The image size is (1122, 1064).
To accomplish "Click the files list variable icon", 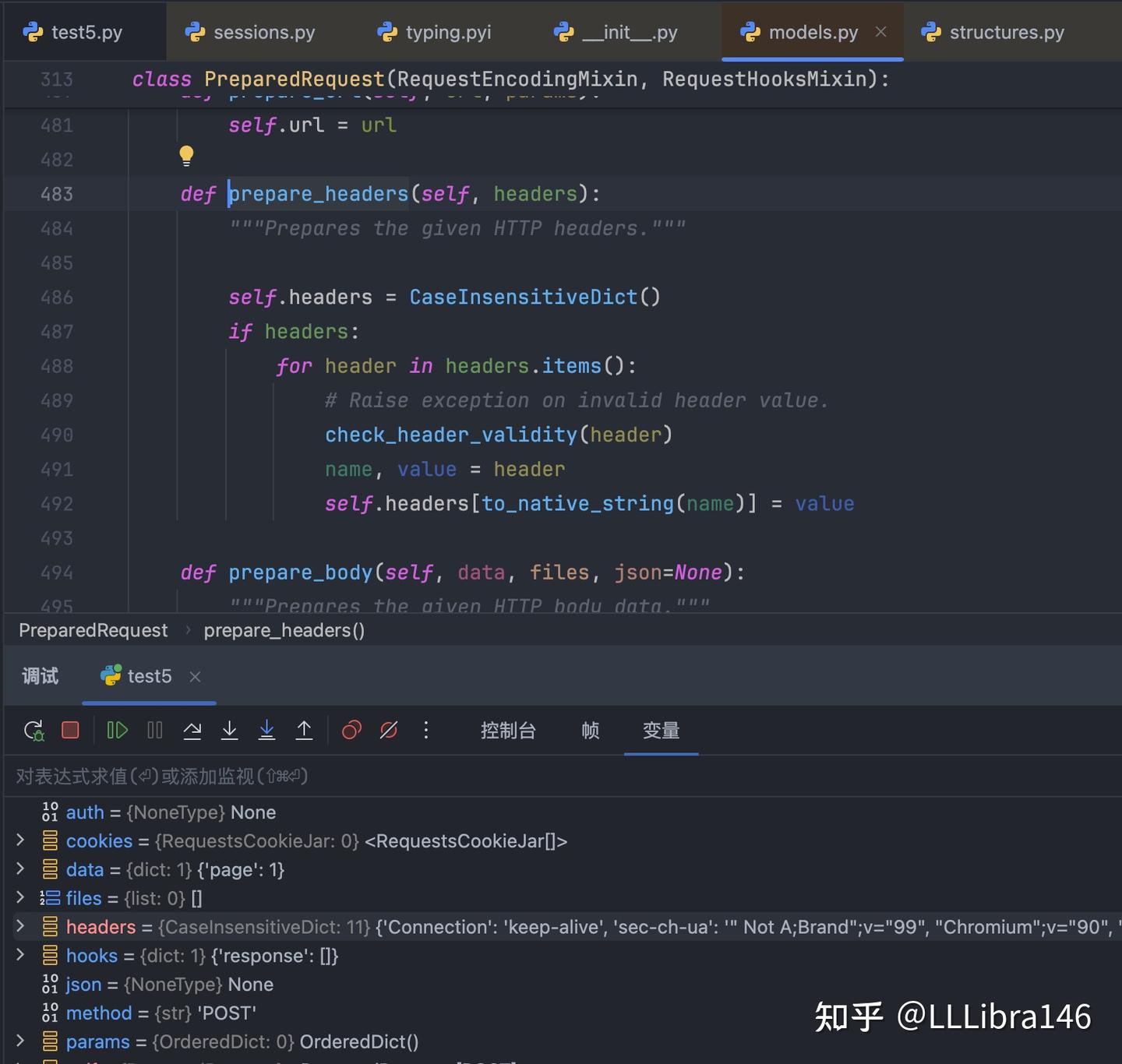I will [50, 898].
